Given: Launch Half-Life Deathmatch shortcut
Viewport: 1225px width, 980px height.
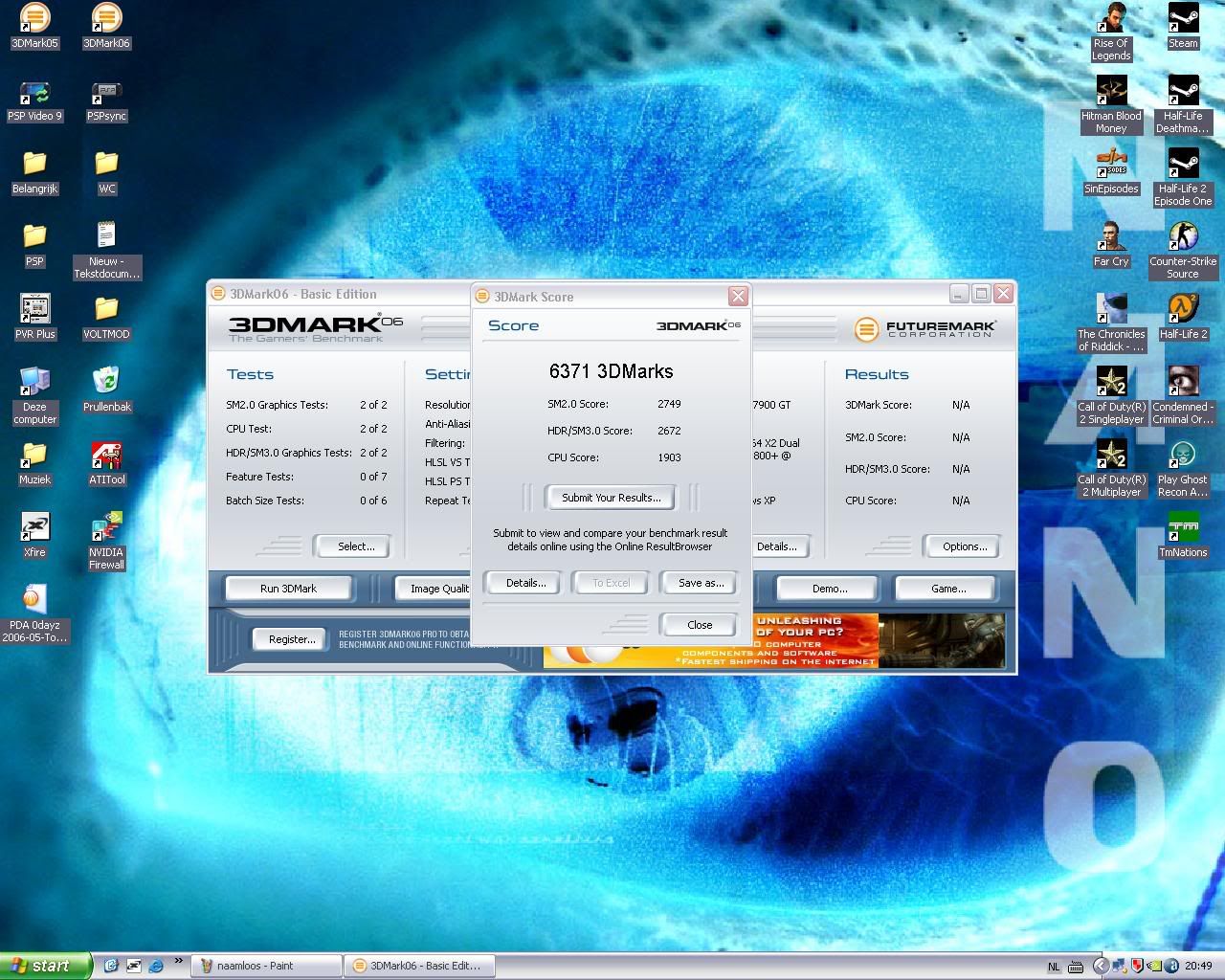Looking at the screenshot, I should pos(1183,104).
